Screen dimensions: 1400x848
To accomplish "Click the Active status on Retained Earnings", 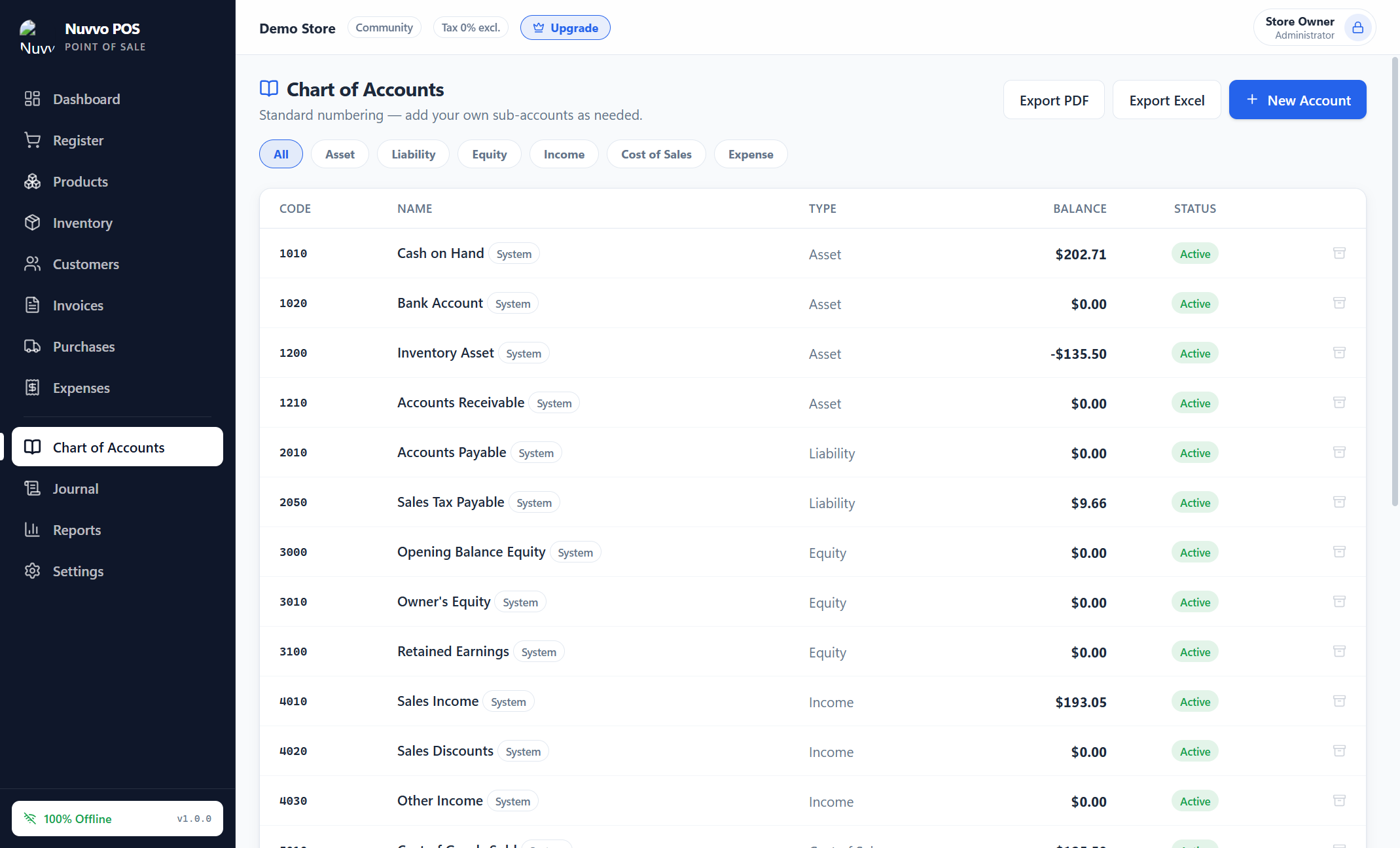I will [x=1194, y=652].
